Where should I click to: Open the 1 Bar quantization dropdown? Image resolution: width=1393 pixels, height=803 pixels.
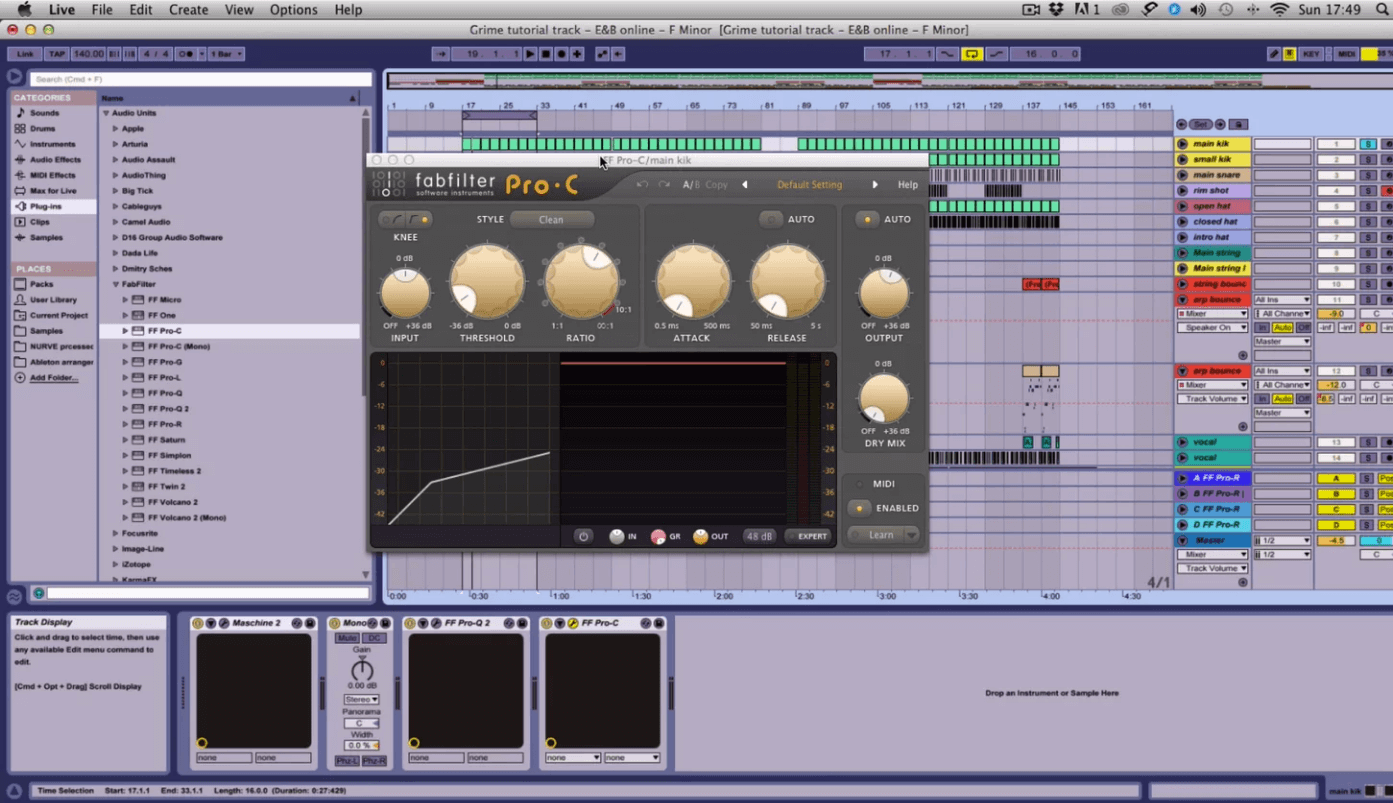tap(226, 54)
